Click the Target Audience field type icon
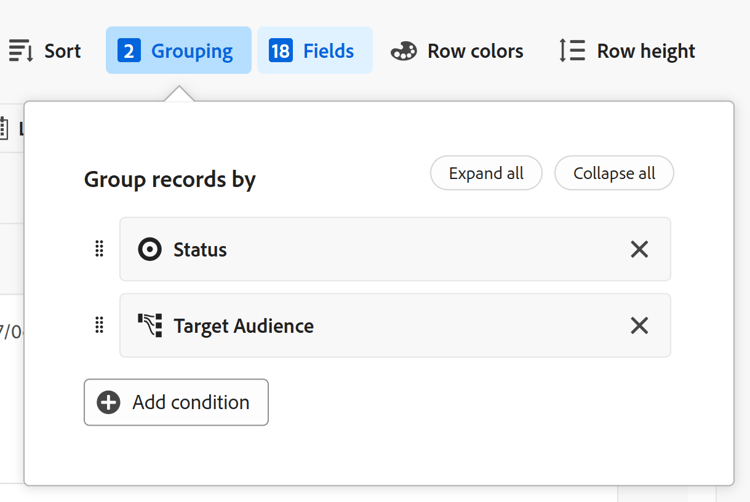This screenshot has height=502, width=750. point(150,325)
